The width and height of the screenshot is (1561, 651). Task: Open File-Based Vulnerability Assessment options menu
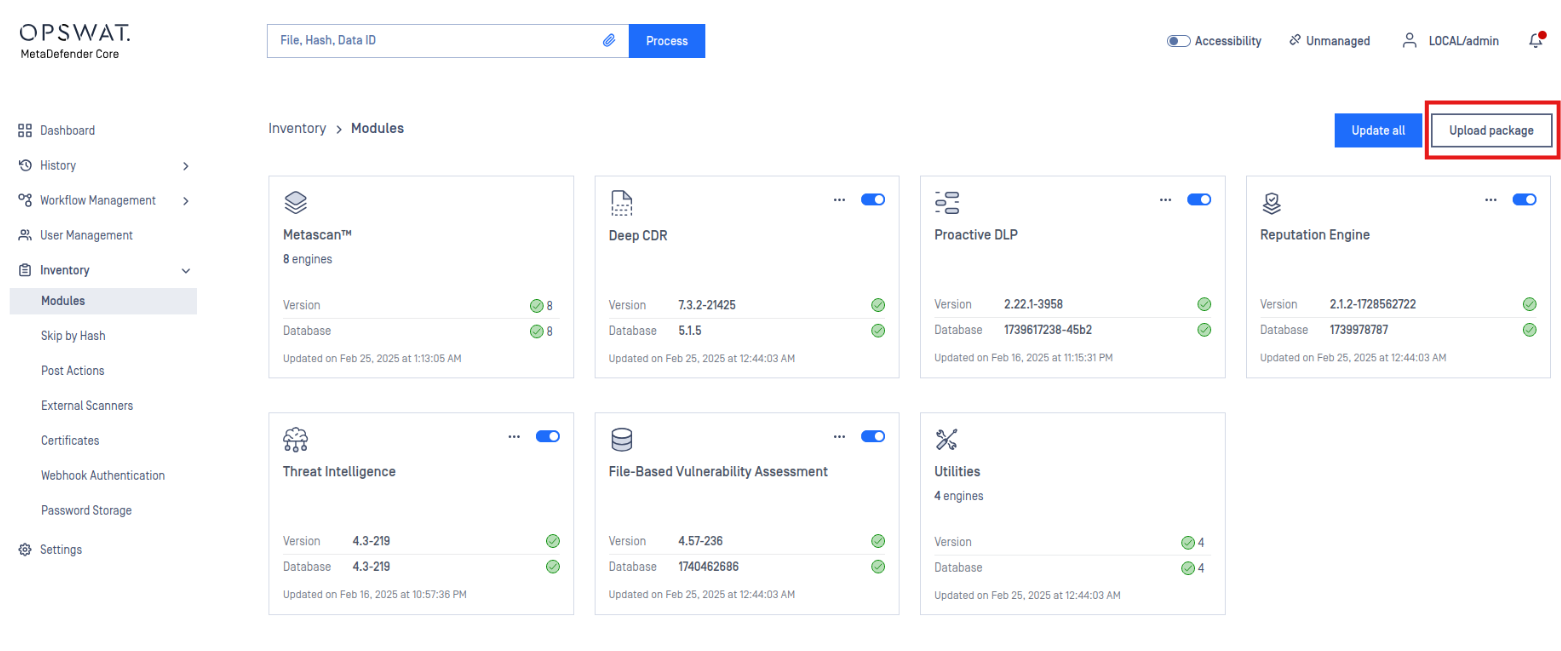[840, 436]
